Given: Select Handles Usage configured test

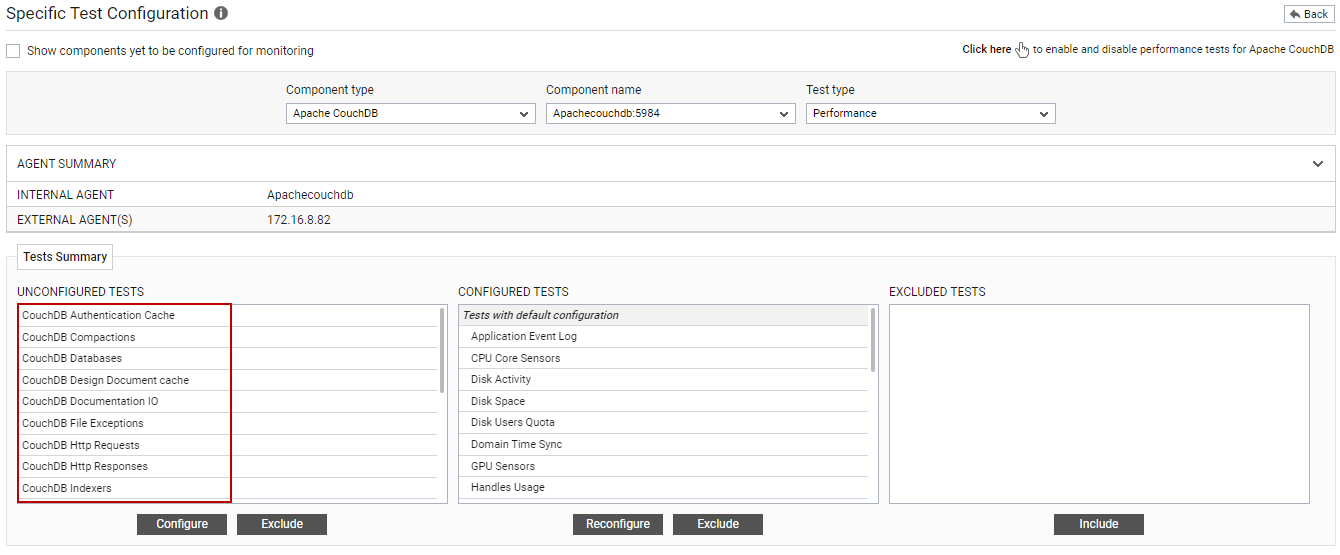Looking at the screenshot, I should click(x=664, y=488).
